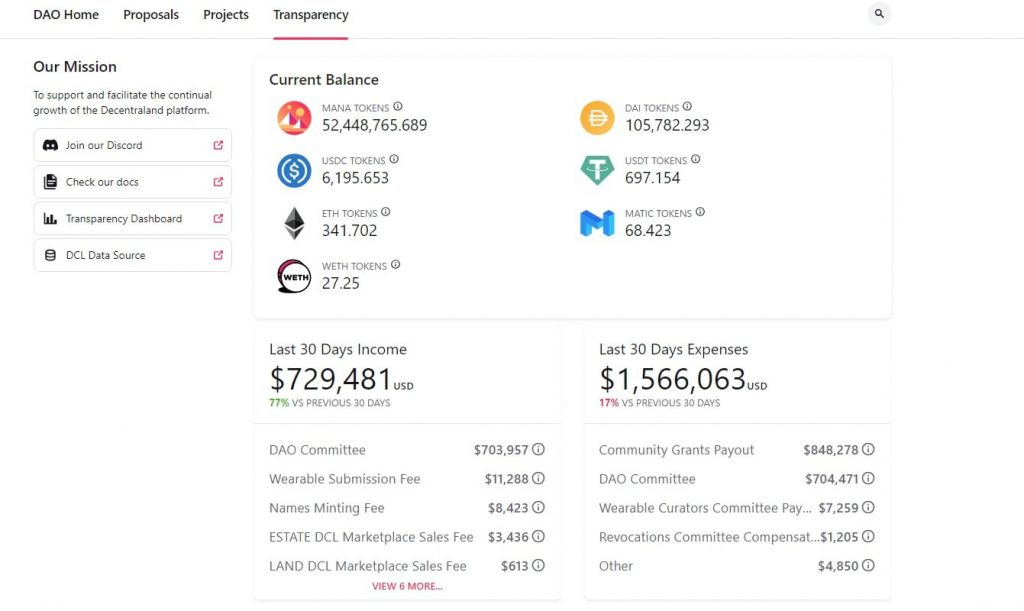Open the search magnifier icon
Viewport: 1024px width, 611px height.
pyautogui.click(x=879, y=14)
